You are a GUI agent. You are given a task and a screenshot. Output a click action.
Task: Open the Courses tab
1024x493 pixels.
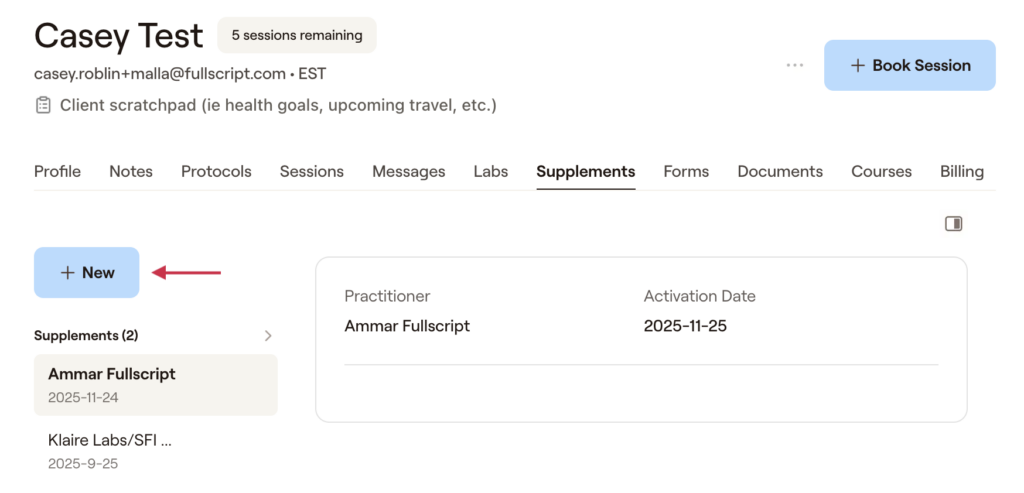(x=881, y=171)
